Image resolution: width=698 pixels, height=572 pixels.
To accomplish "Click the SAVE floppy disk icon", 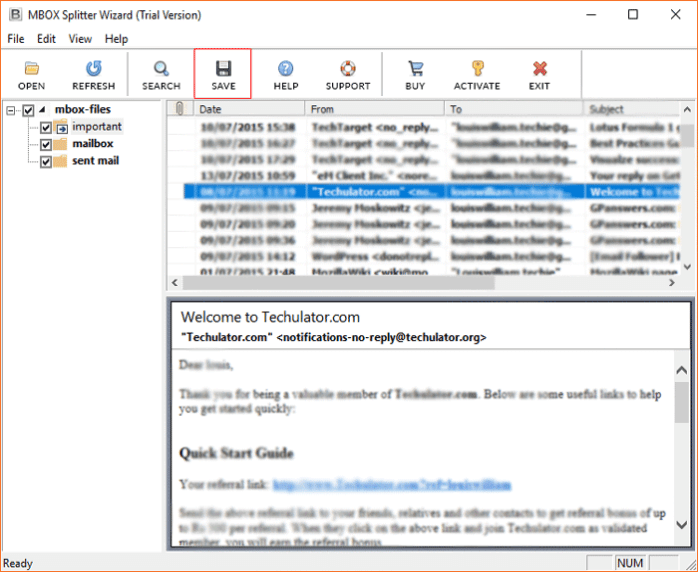I will pyautogui.click(x=223, y=69).
